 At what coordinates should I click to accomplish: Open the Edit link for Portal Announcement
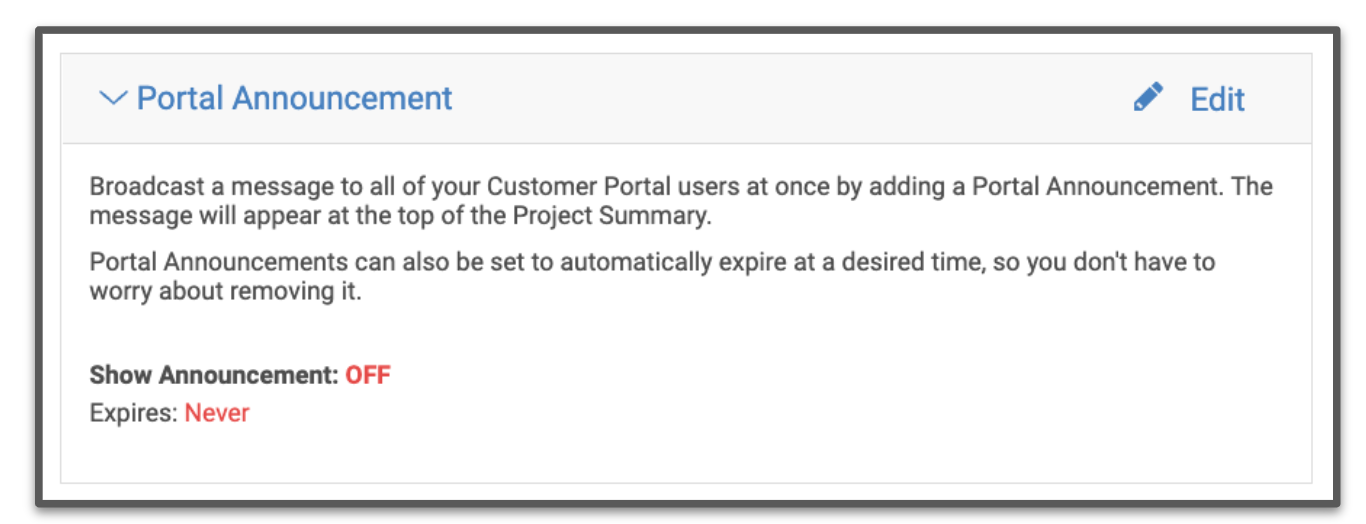[1217, 99]
